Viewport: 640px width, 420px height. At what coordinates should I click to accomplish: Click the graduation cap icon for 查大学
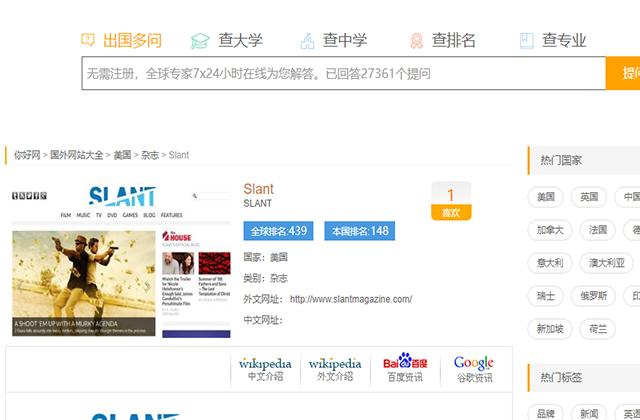(201, 41)
